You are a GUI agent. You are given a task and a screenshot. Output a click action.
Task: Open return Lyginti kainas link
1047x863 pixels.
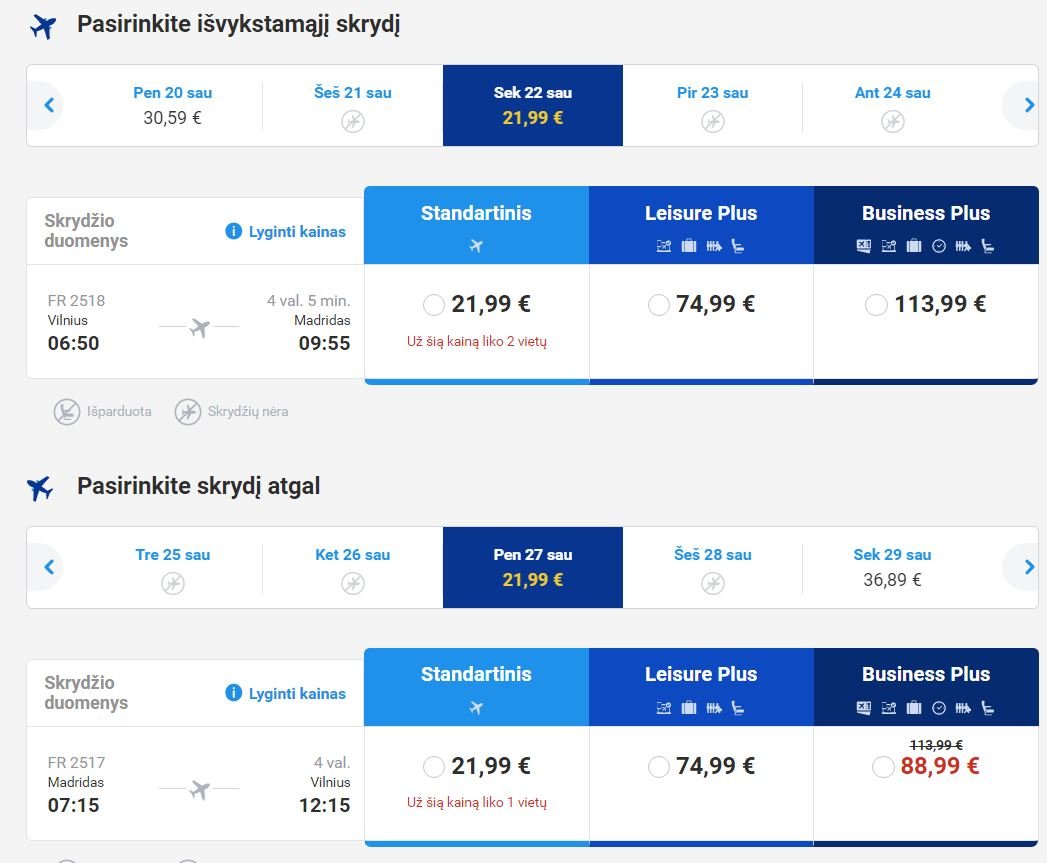tap(297, 693)
